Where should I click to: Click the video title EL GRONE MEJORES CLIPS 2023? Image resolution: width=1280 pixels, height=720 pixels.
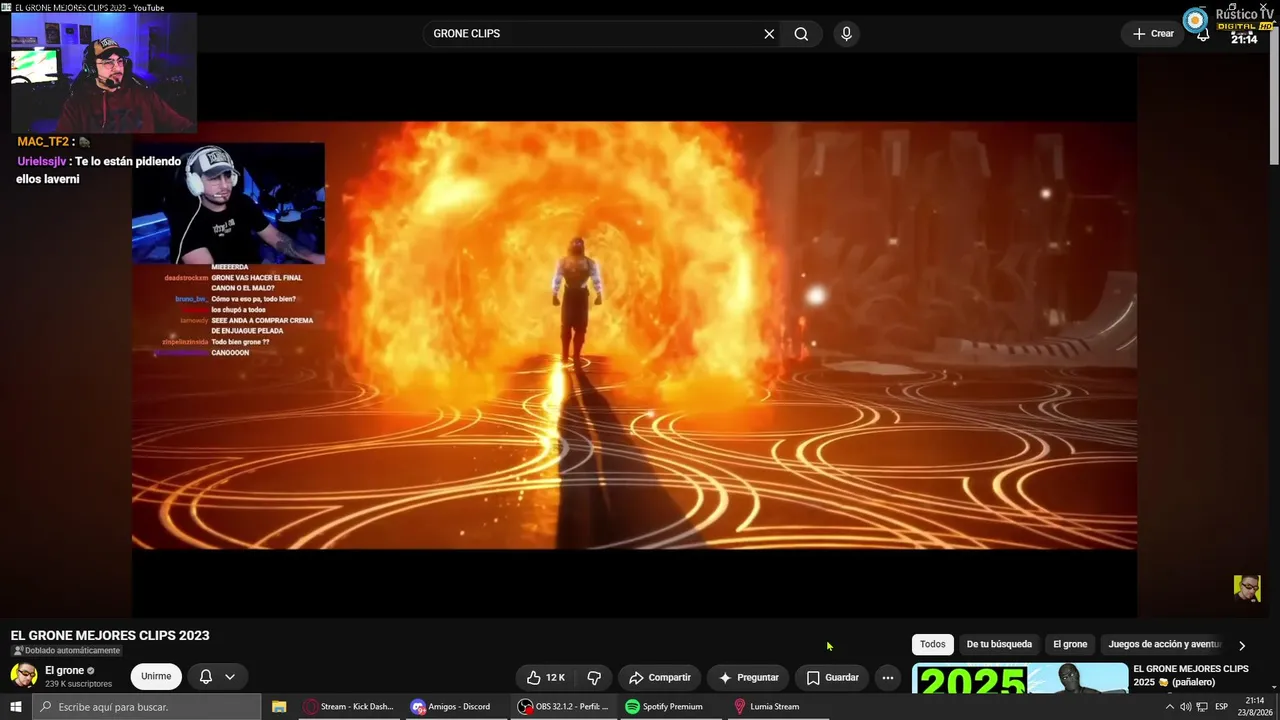coord(110,635)
